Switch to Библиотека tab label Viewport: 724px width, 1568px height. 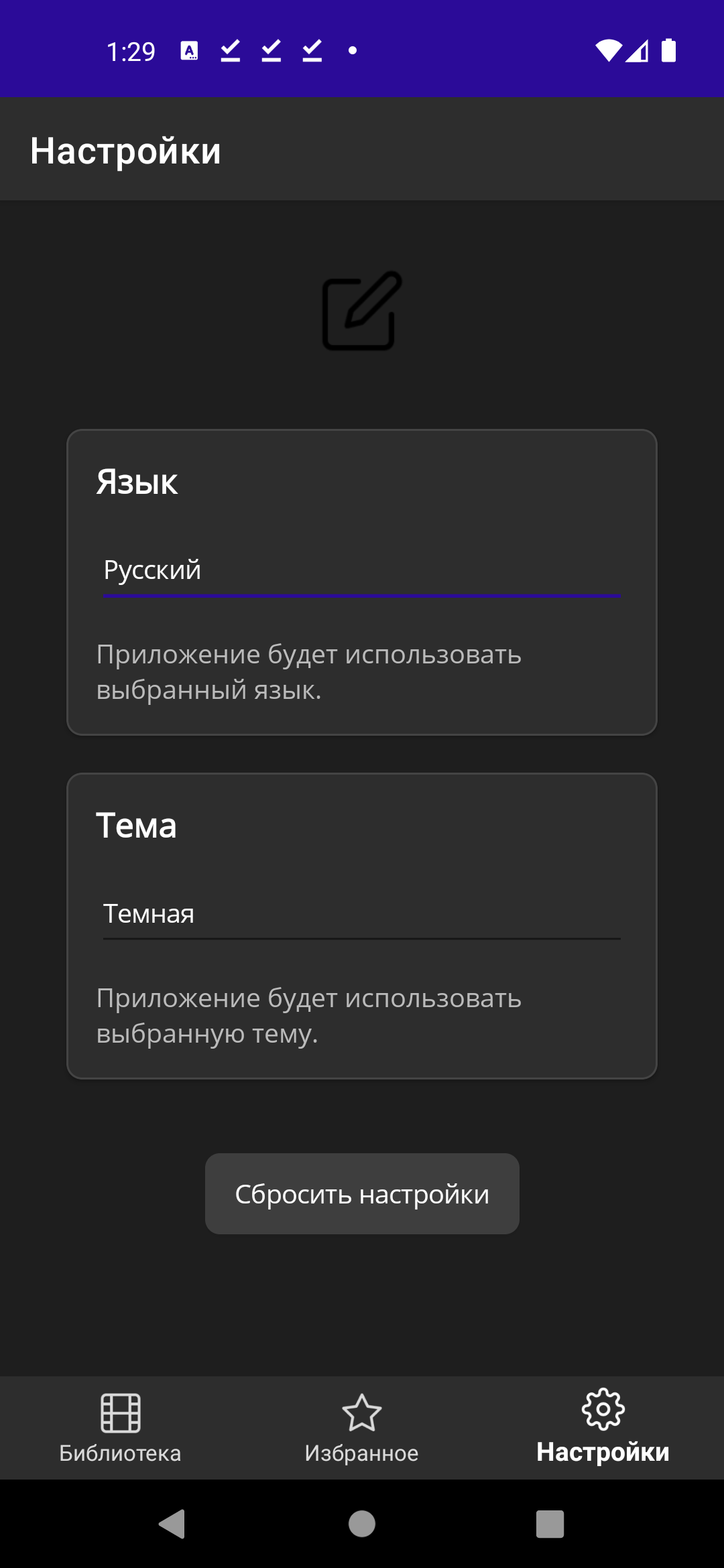click(121, 1453)
